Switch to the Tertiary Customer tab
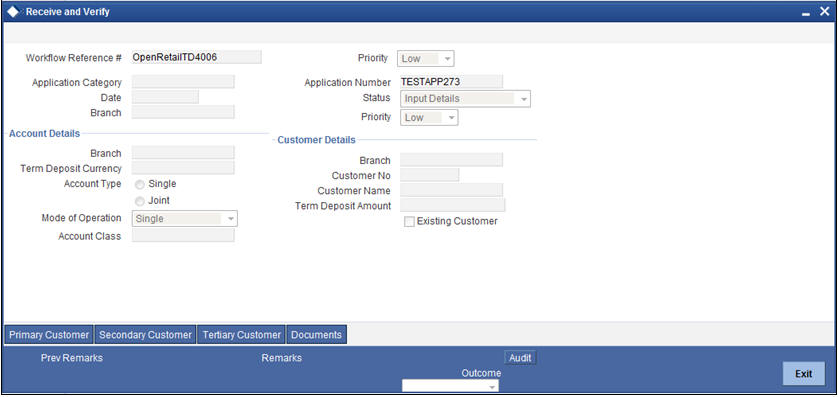This screenshot has width=838, height=397. click(242, 335)
